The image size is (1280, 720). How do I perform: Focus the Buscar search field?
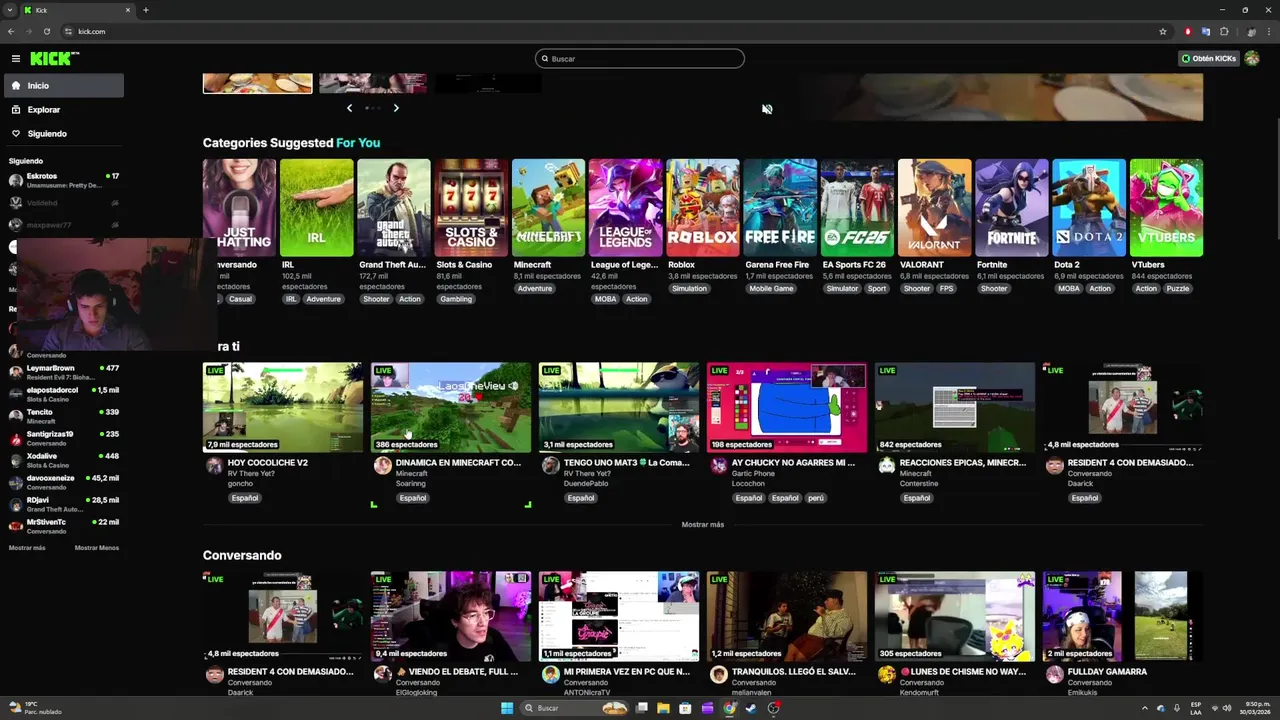click(x=640, y=59)
